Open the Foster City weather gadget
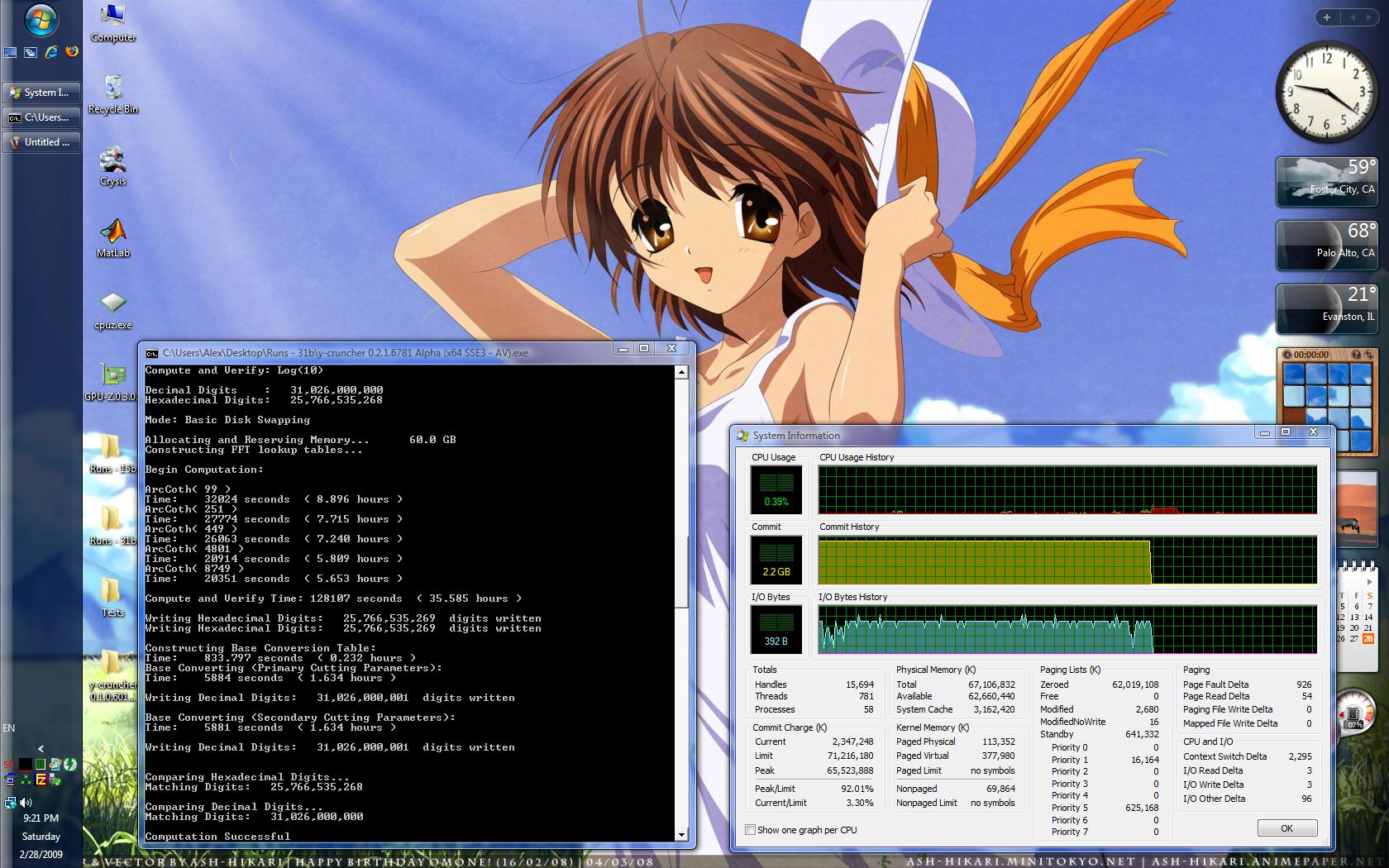This screenshot has width=1389, height=868. (1328, 181)
